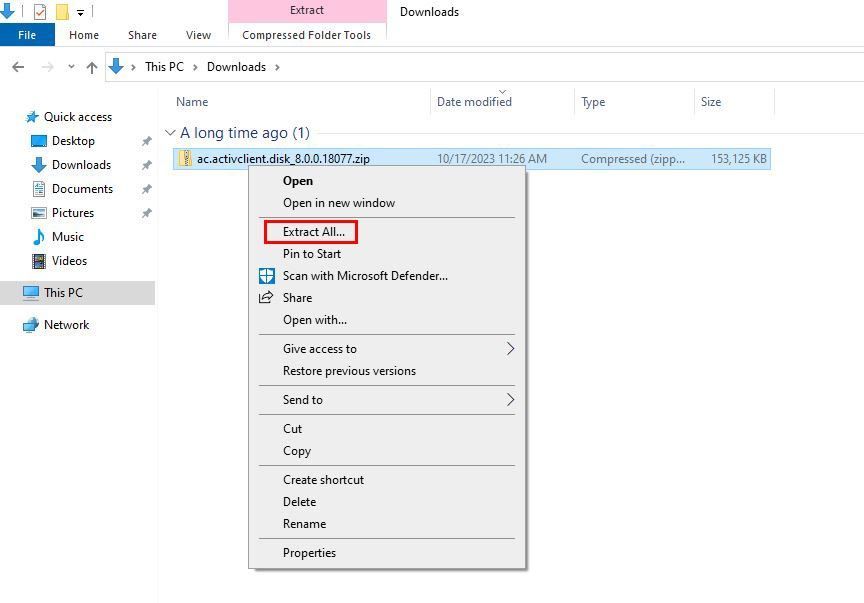This screenshot has height=603, width=864.
Task: Click the 153,125 KB size cell
Action: pyautogui.click(x=738, y=159)
